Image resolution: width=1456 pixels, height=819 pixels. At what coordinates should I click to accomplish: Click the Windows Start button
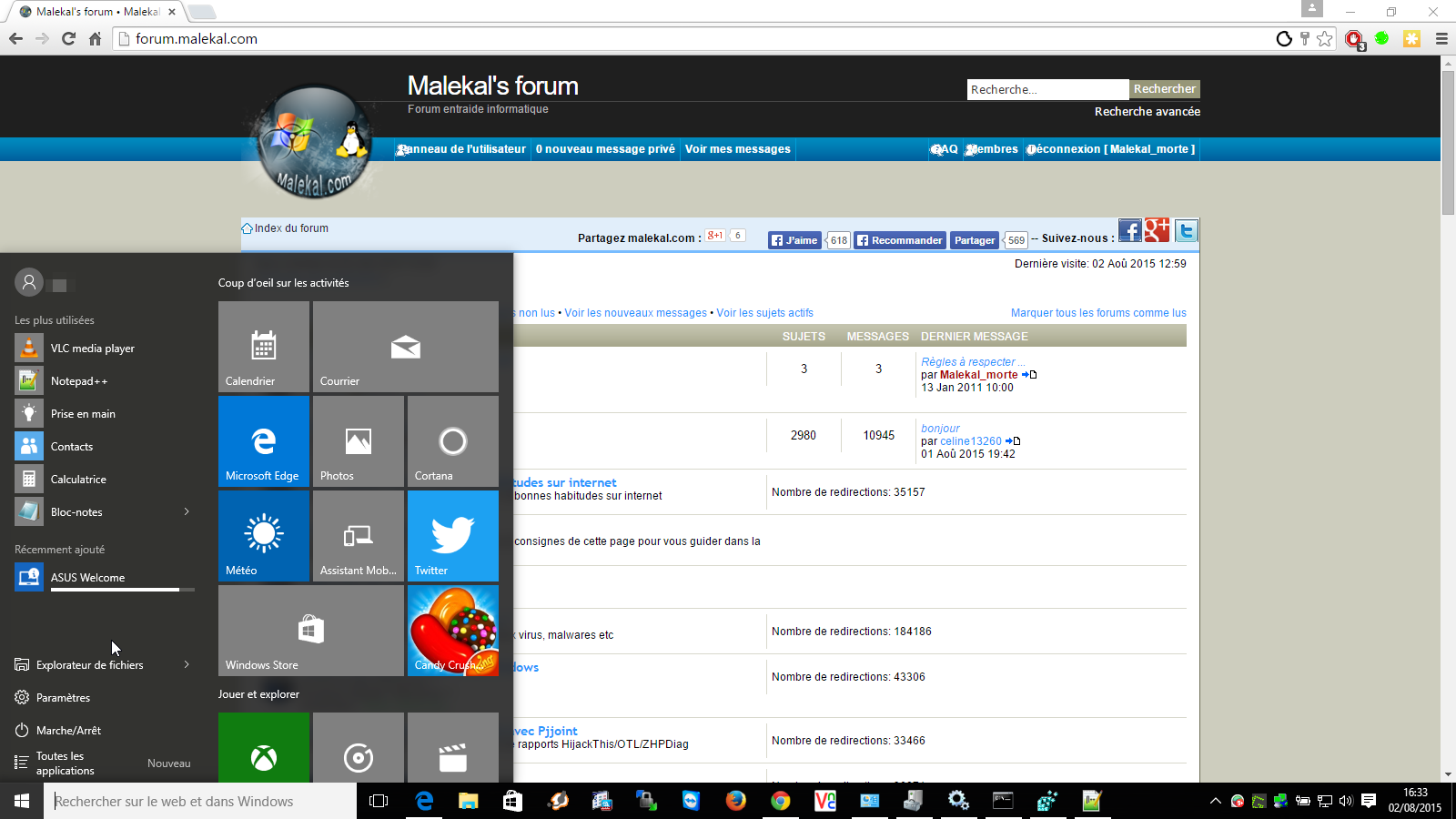coord(22,801)
